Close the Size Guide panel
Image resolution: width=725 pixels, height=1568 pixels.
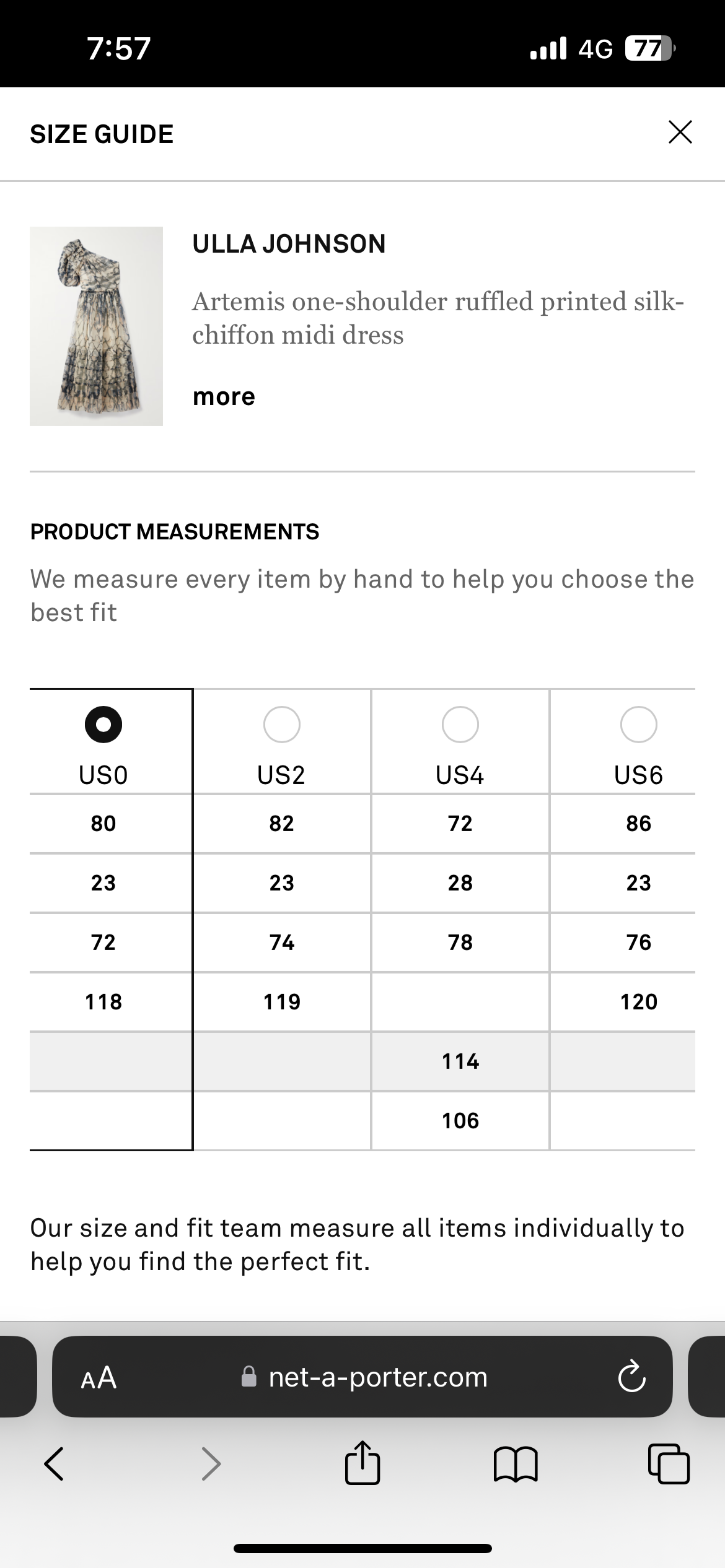[680, 132]
